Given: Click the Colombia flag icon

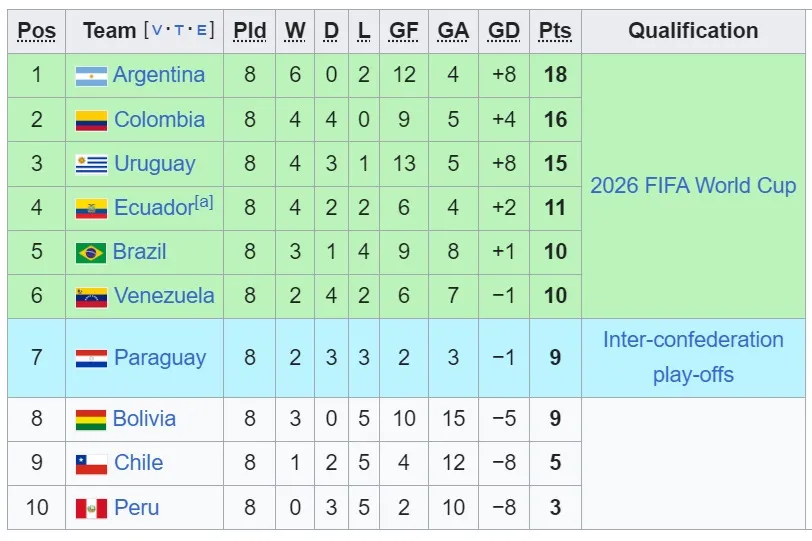Looking at the screenshot, I should [x=91, y=121].
